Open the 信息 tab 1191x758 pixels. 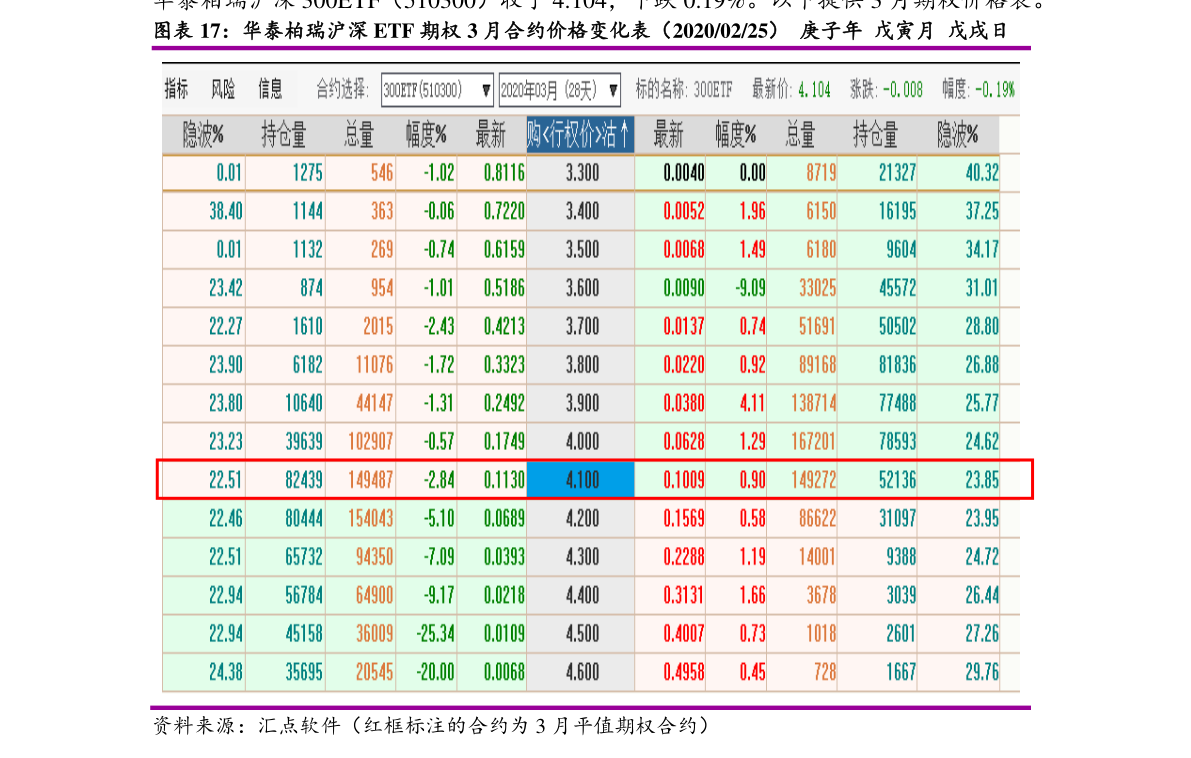(x=270, y=90)
